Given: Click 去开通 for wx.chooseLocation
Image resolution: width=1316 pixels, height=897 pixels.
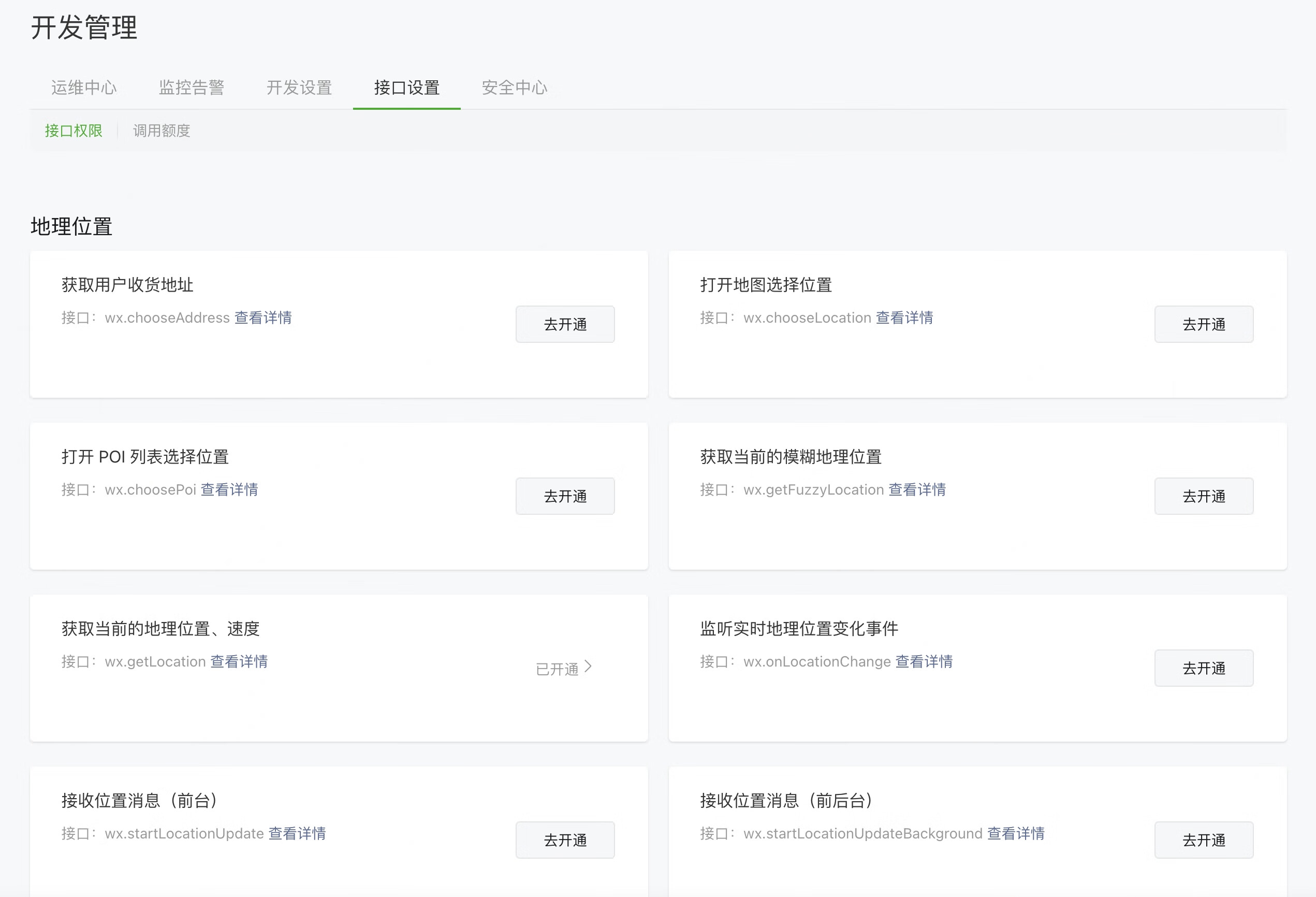Looking at the screenshot, I should [x=1203, y=324].
